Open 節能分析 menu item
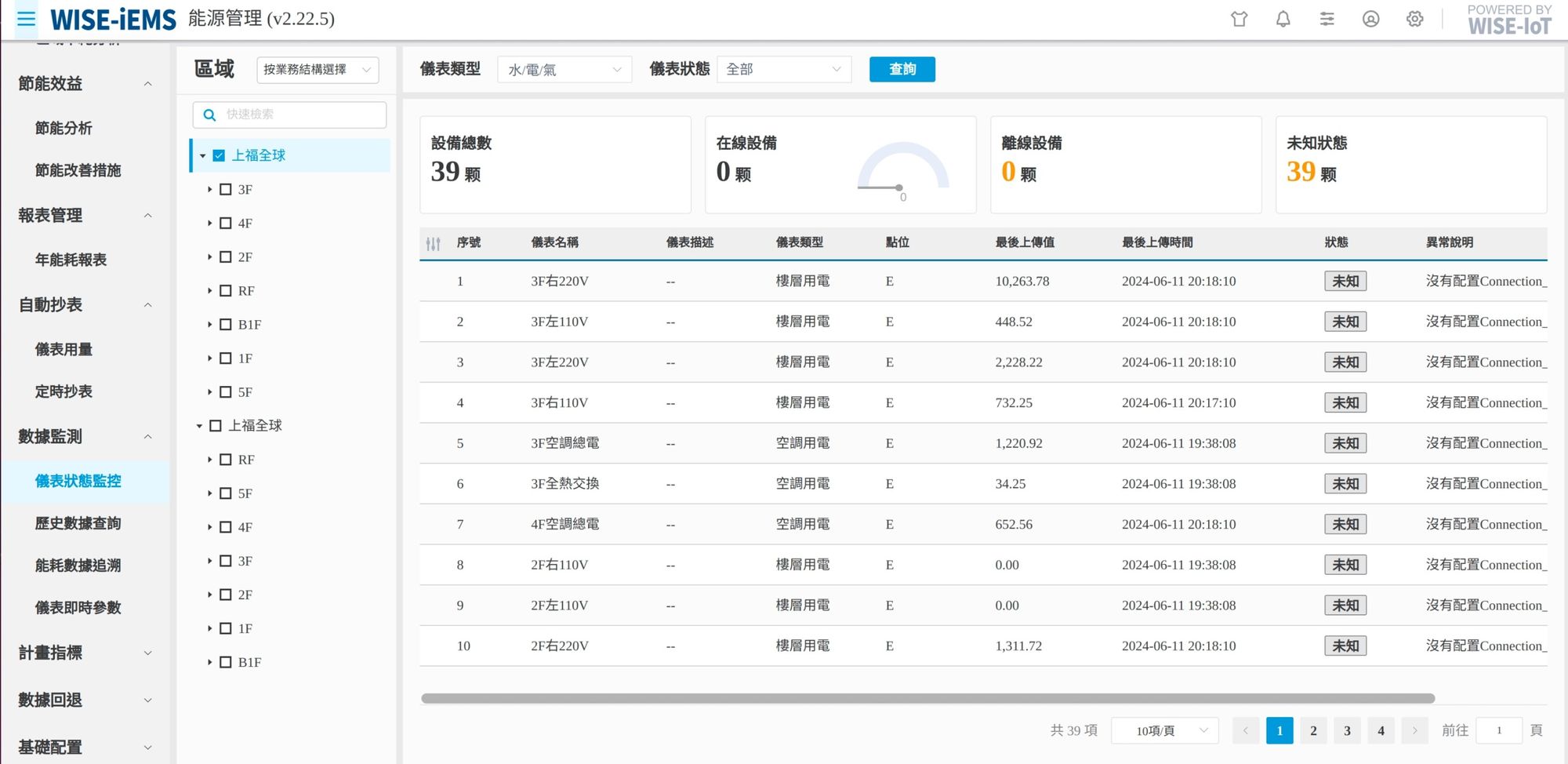Image resolution: width=1568 pixels, height=764 pixels. pos(64,128)
